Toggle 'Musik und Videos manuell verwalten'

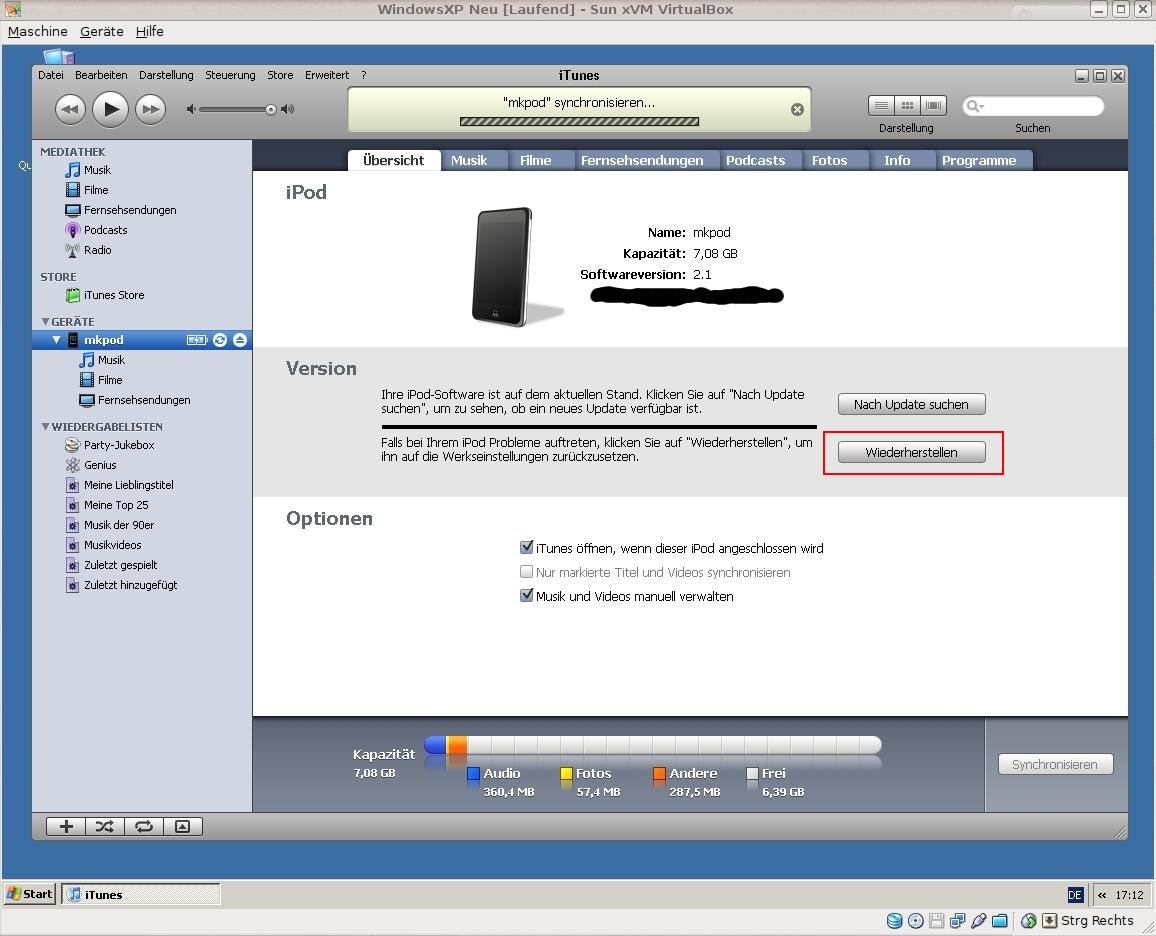coord(526,596)
